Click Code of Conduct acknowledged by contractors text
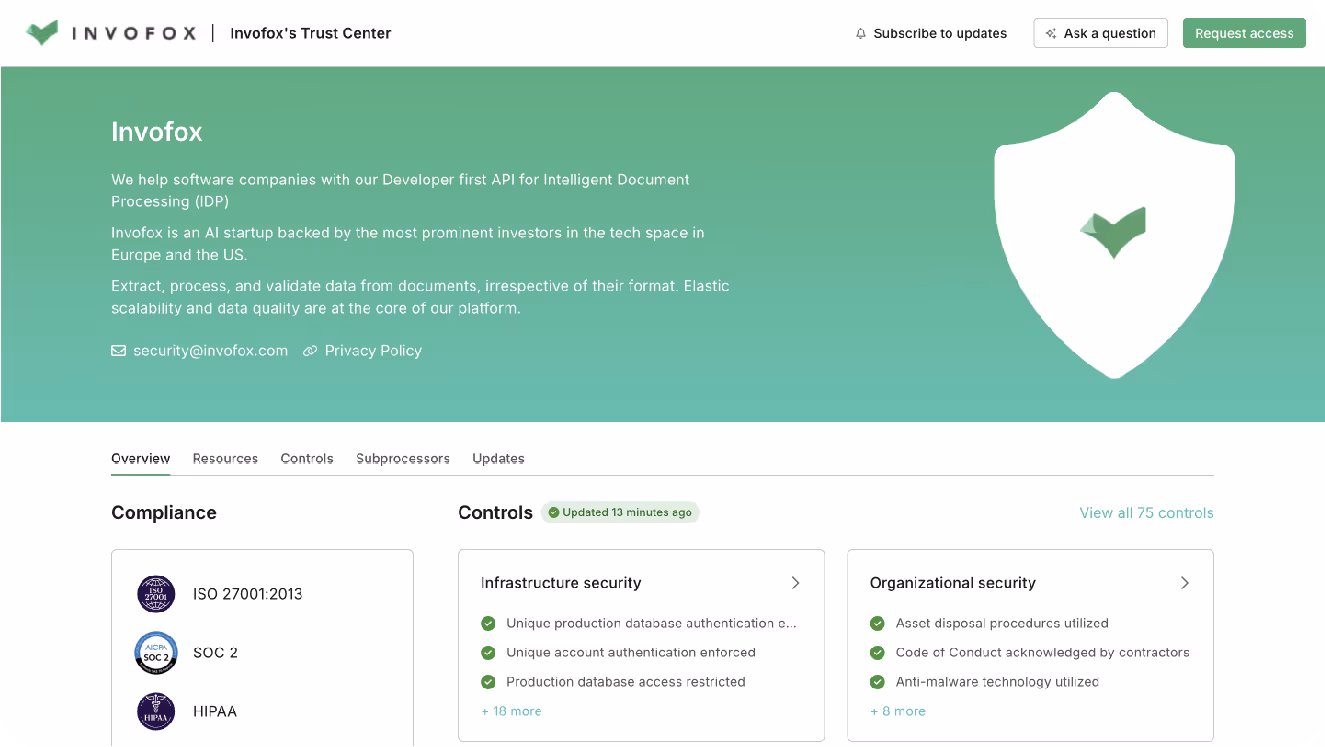 pyautogui.click(x=1043, y=652)
